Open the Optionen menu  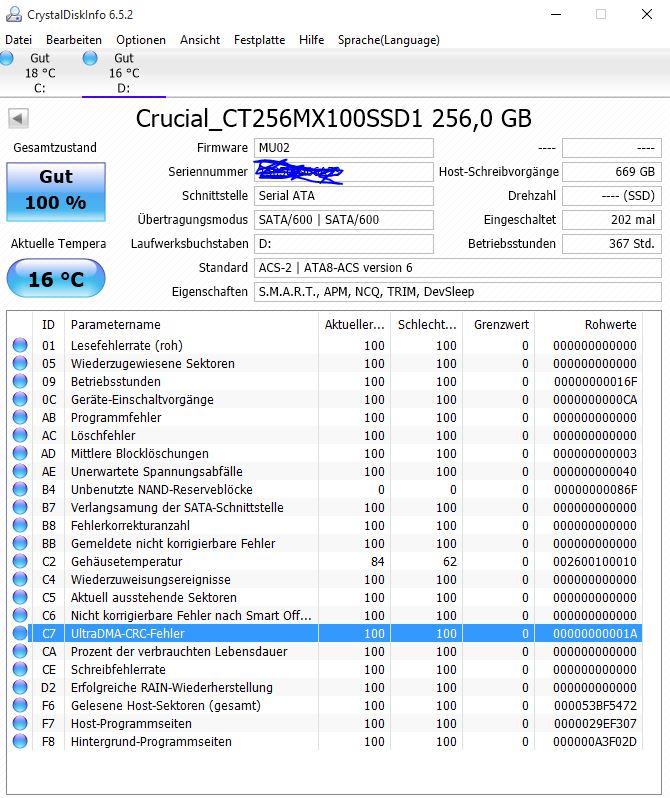pyautogui.click(x=141, y=40)
